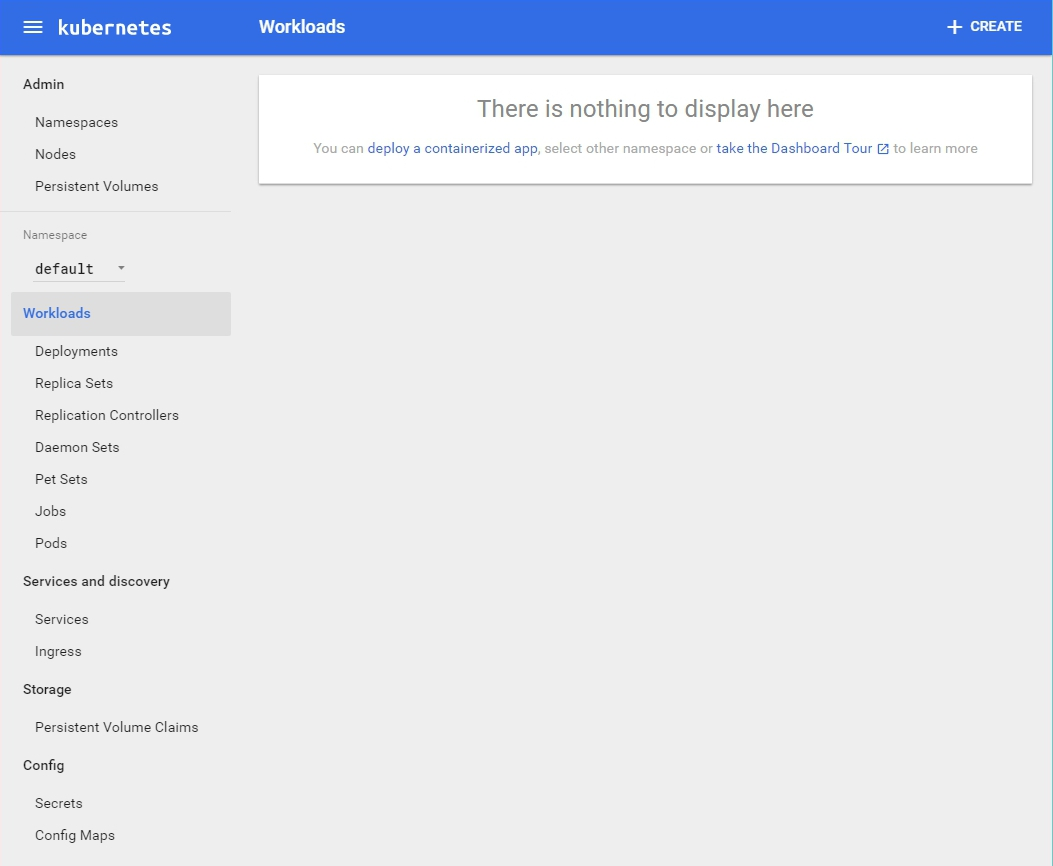Open Deployments list
This screenshot has height=866, width=1053.
coord(77,351)
